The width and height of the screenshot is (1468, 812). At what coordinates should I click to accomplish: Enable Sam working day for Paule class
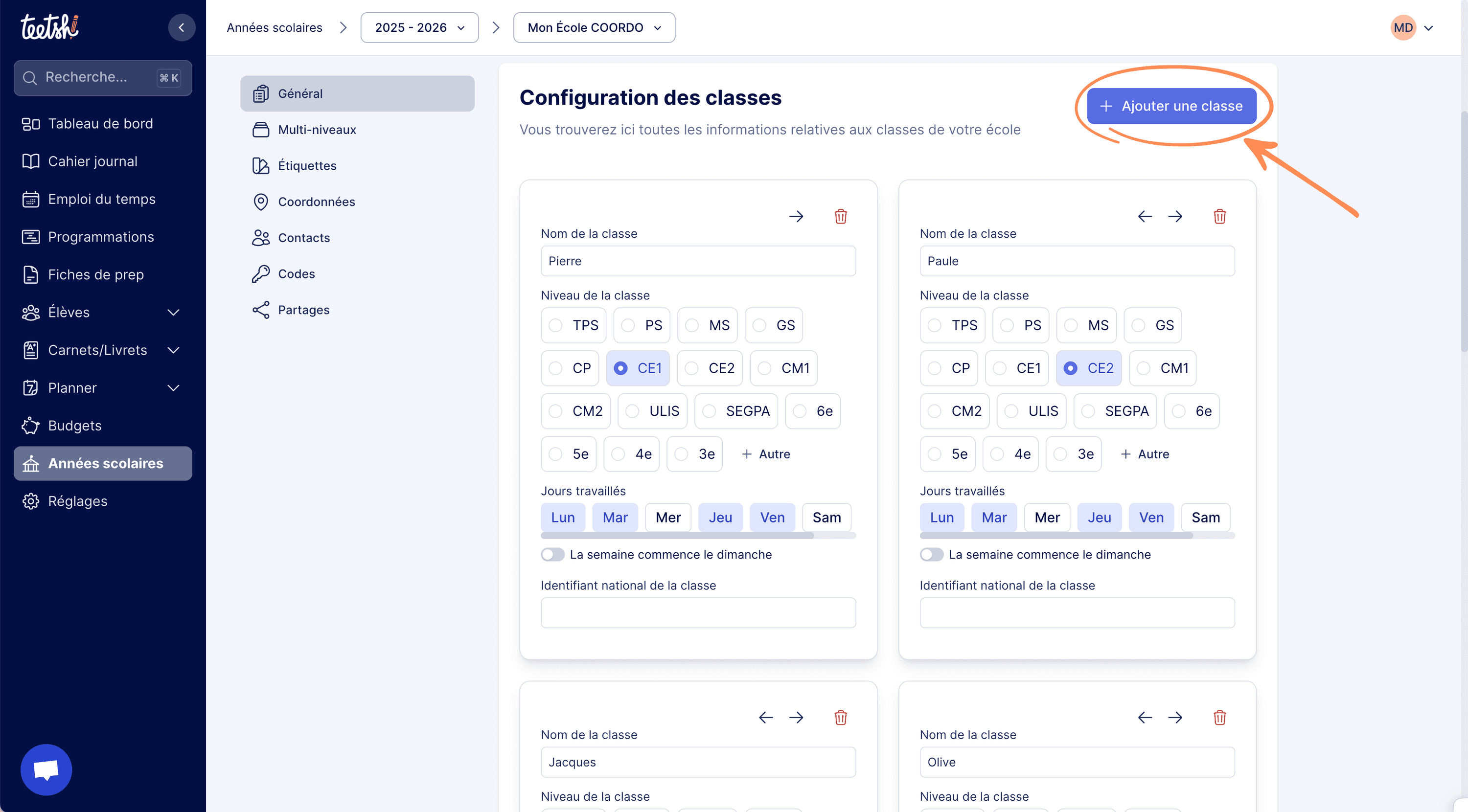[x=1205, y=518]
